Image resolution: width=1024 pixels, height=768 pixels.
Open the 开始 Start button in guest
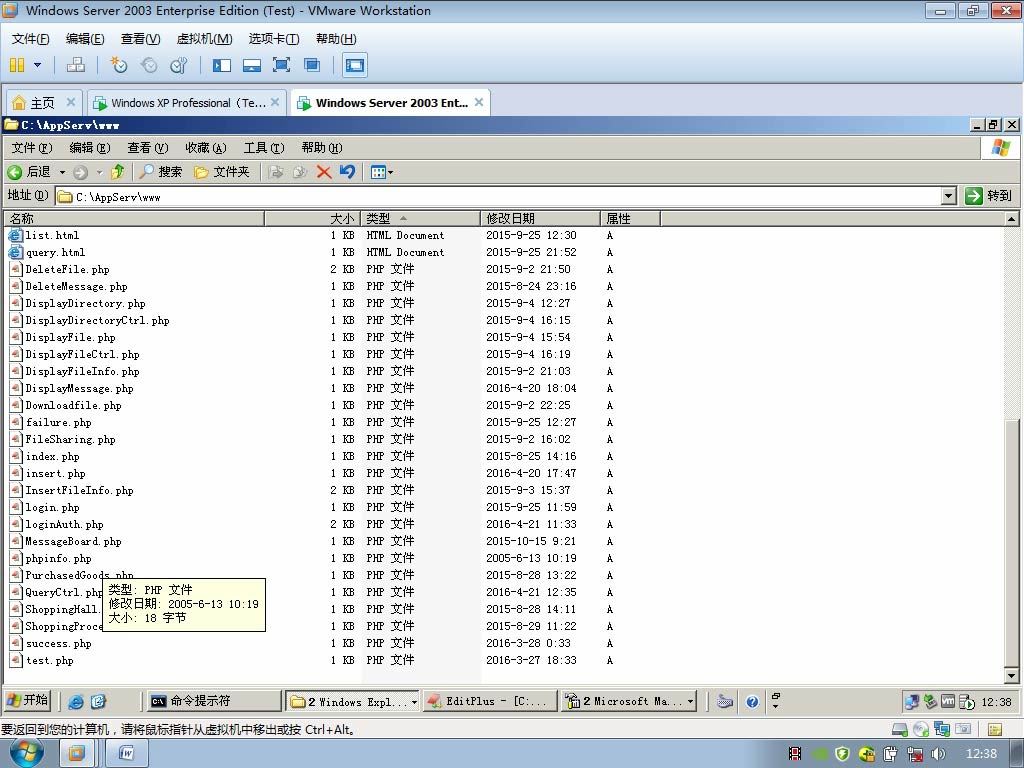[27, 701]
